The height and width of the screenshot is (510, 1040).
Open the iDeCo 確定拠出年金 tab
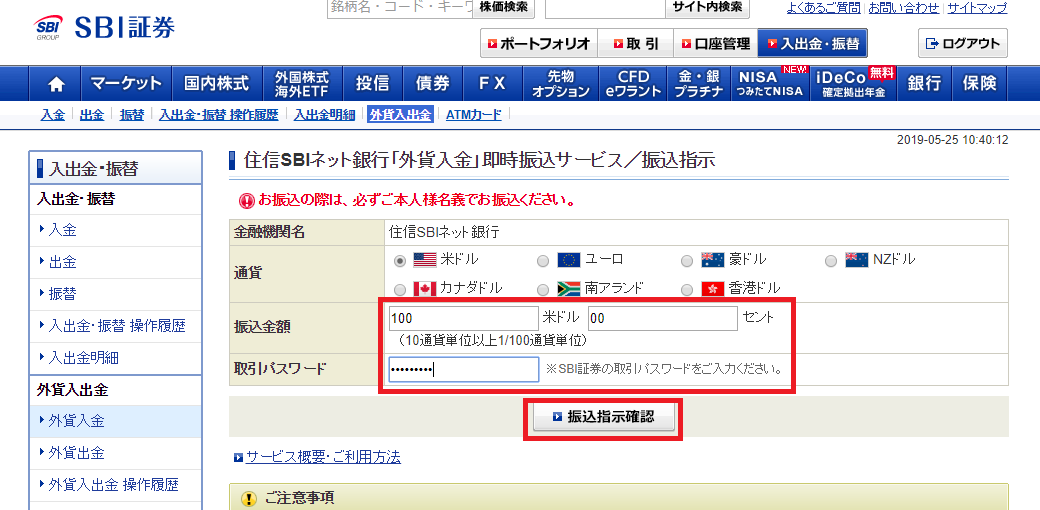(854, 84)
